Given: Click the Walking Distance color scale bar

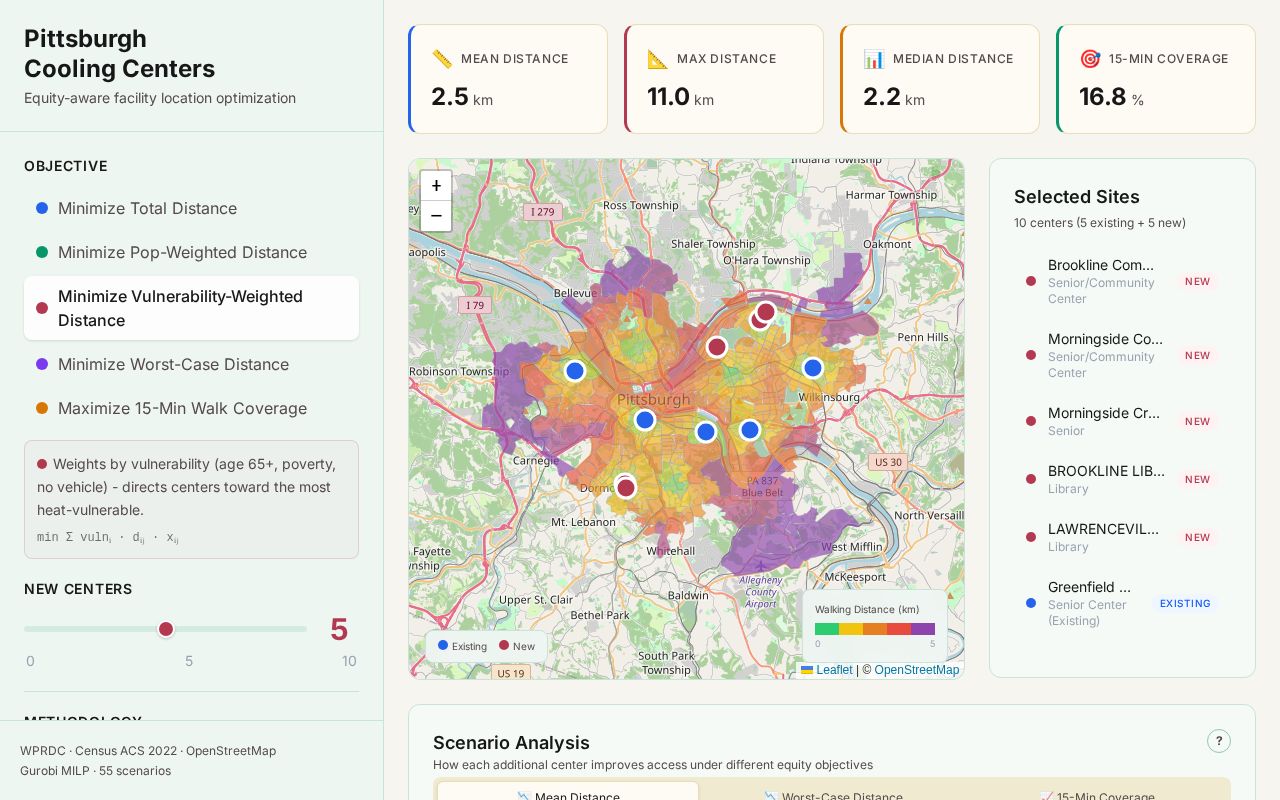Looking at the screenshot, I should pyautogui.click(x=875, y=629).
